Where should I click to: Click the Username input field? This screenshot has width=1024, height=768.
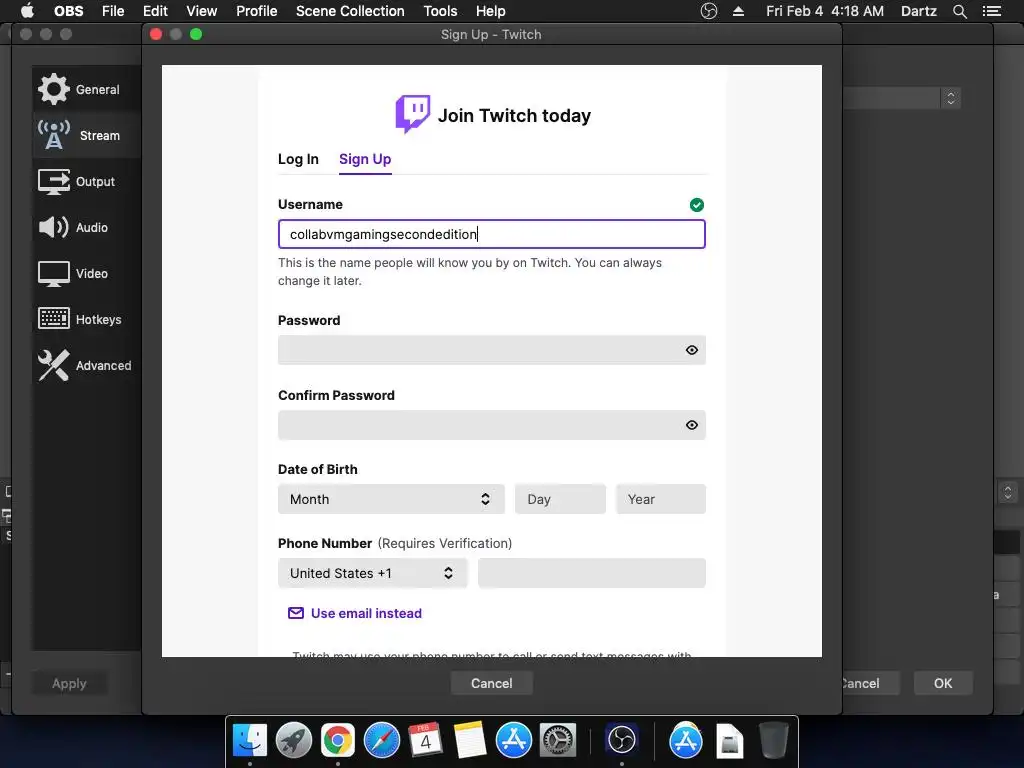pyautogui.click(x=492, y=234)
